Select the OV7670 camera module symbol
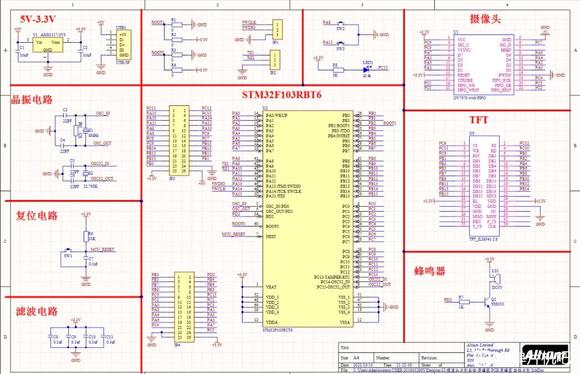 coord(484,65)
